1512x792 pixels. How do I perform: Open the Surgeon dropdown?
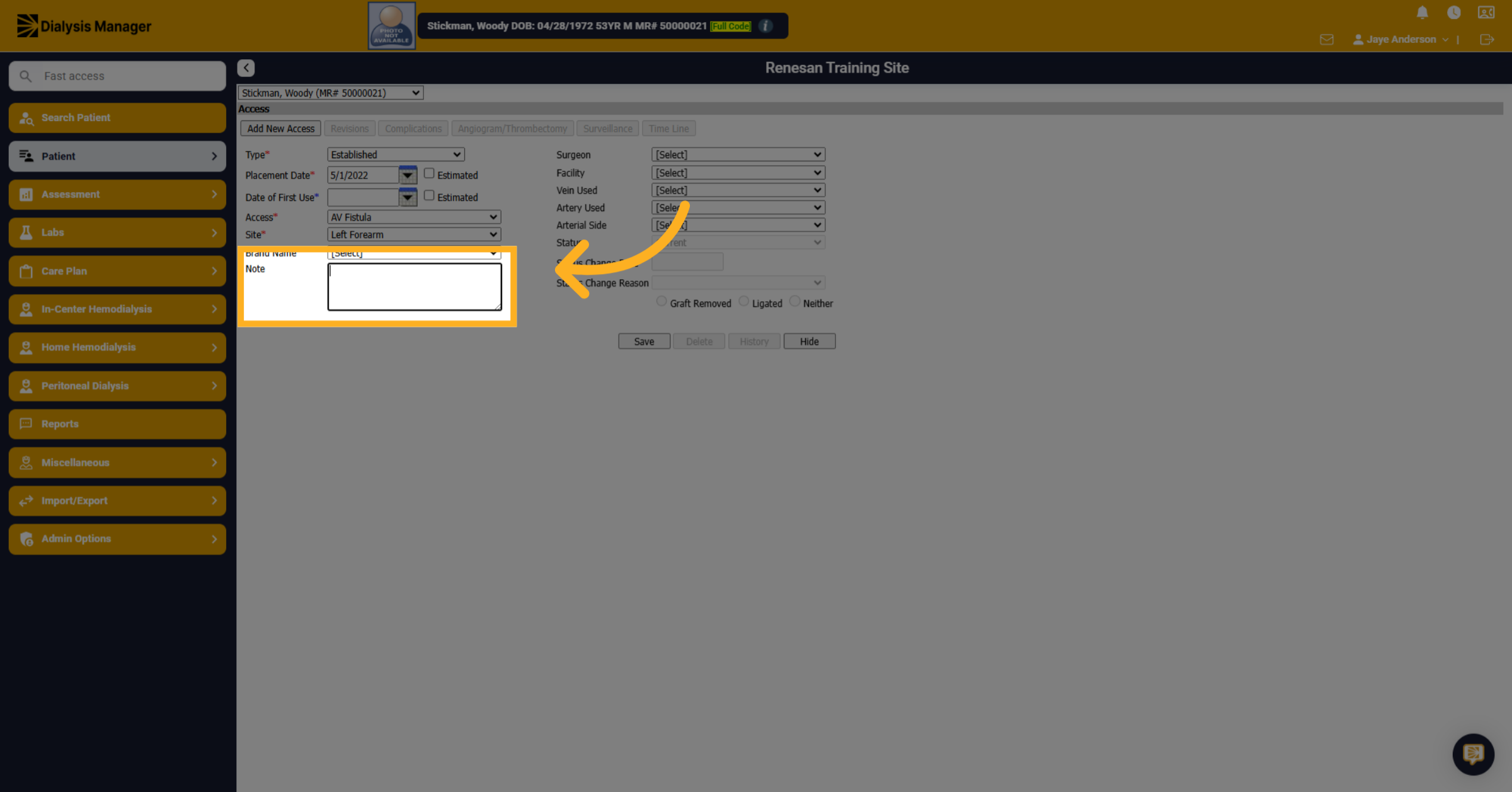pyautogui.click(x=738, y=154)
